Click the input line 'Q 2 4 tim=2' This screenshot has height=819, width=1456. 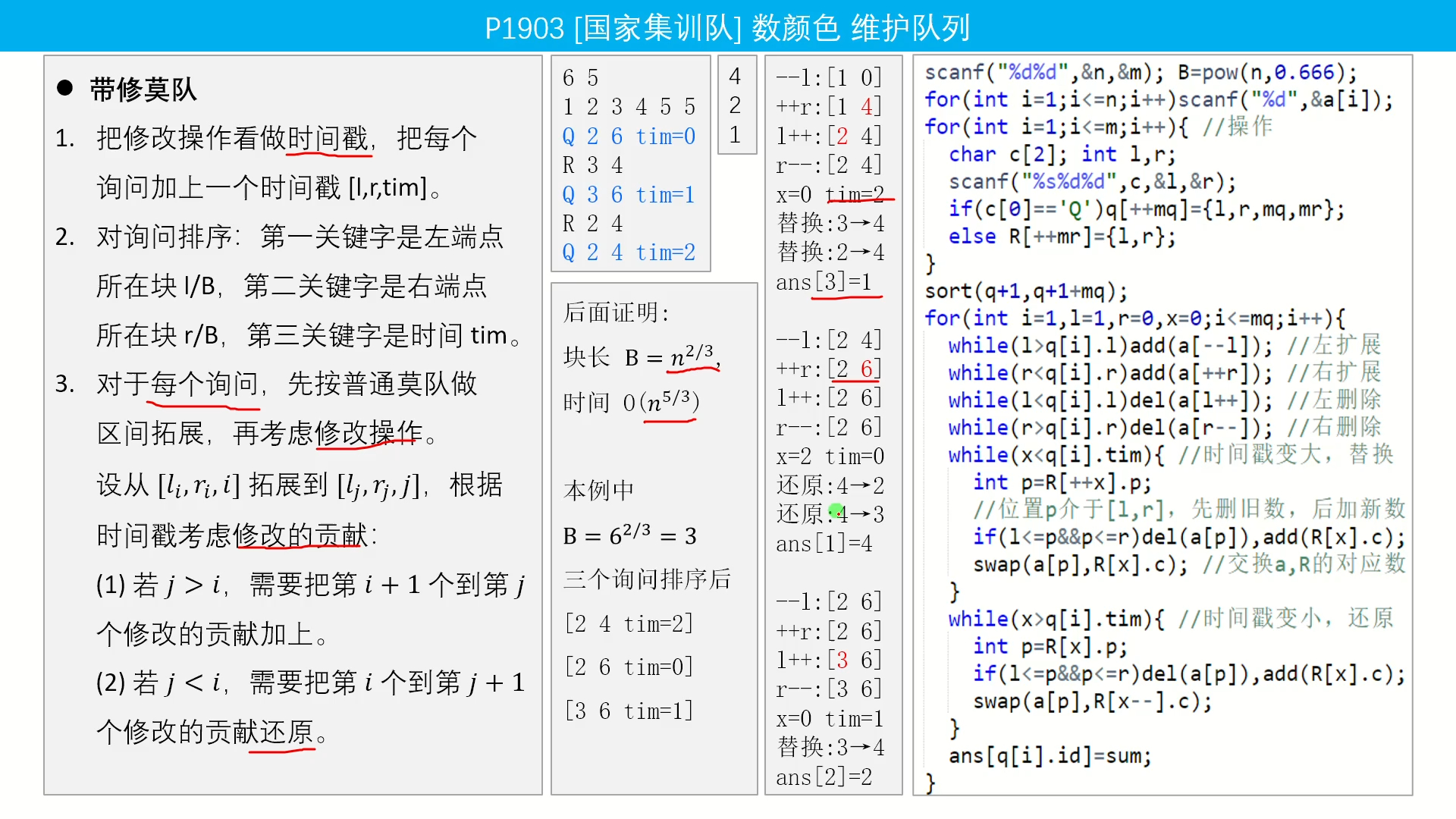pos(629,252)
